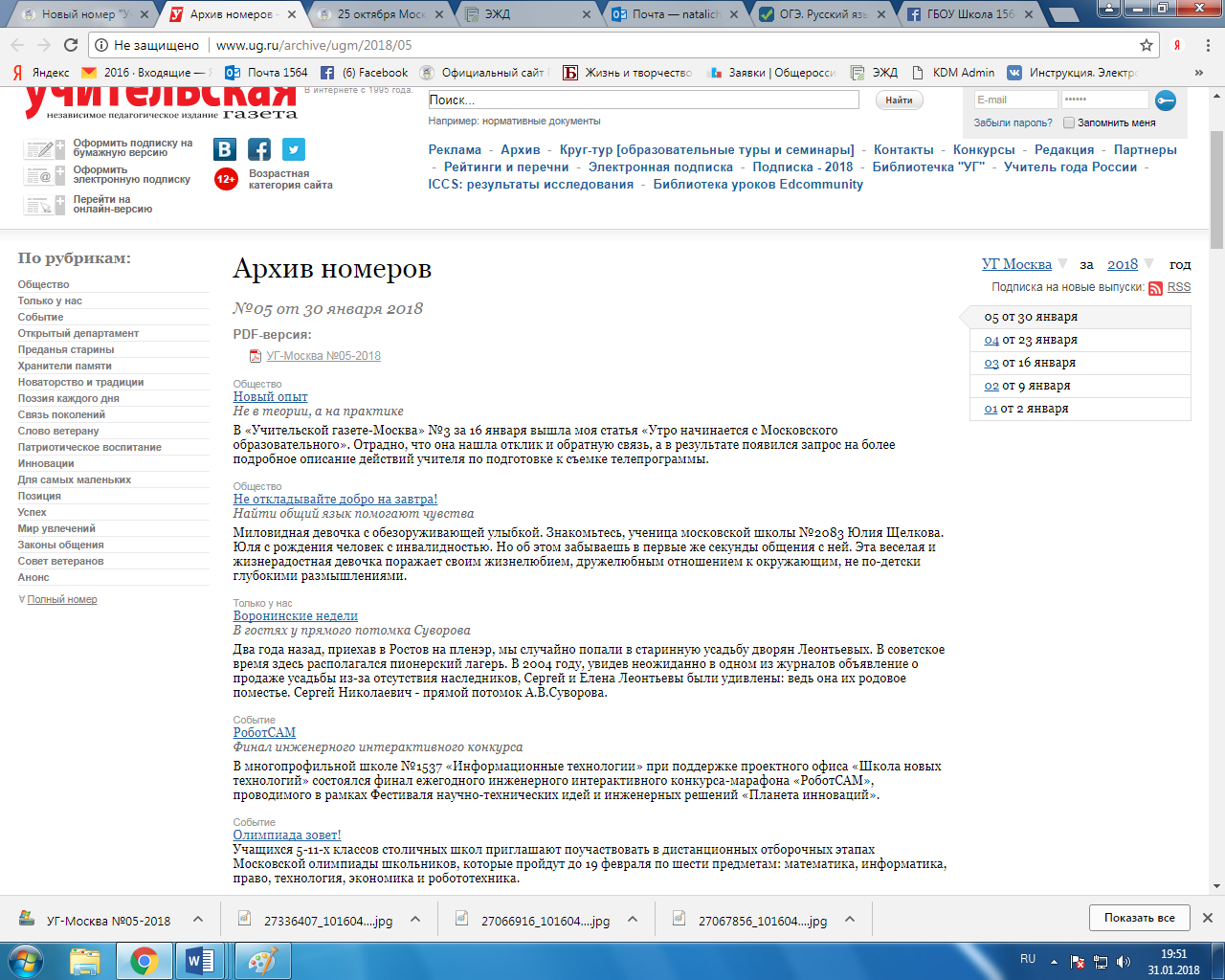Tick the Запомнить меня checkbox

1069,122
